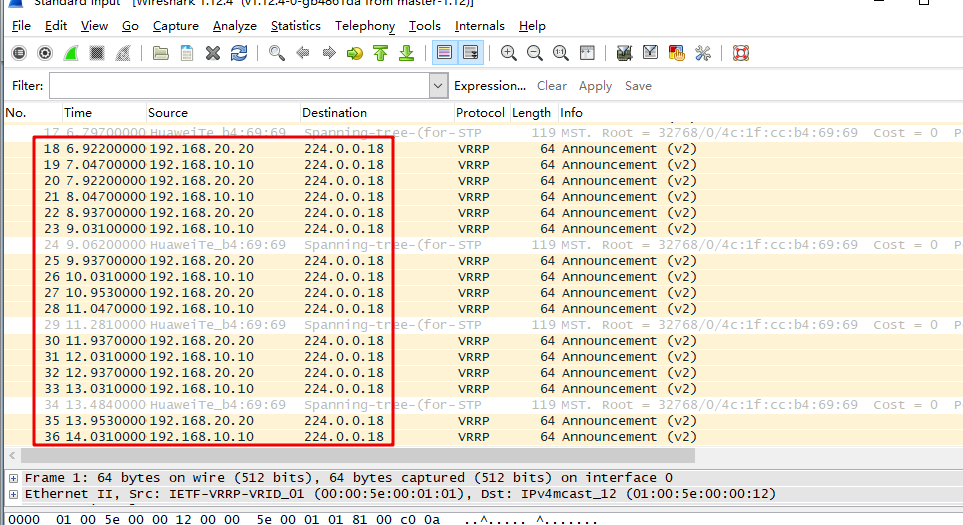Open the Telephony menu
This screenshot has width=963, height=525.
[365, 26]
